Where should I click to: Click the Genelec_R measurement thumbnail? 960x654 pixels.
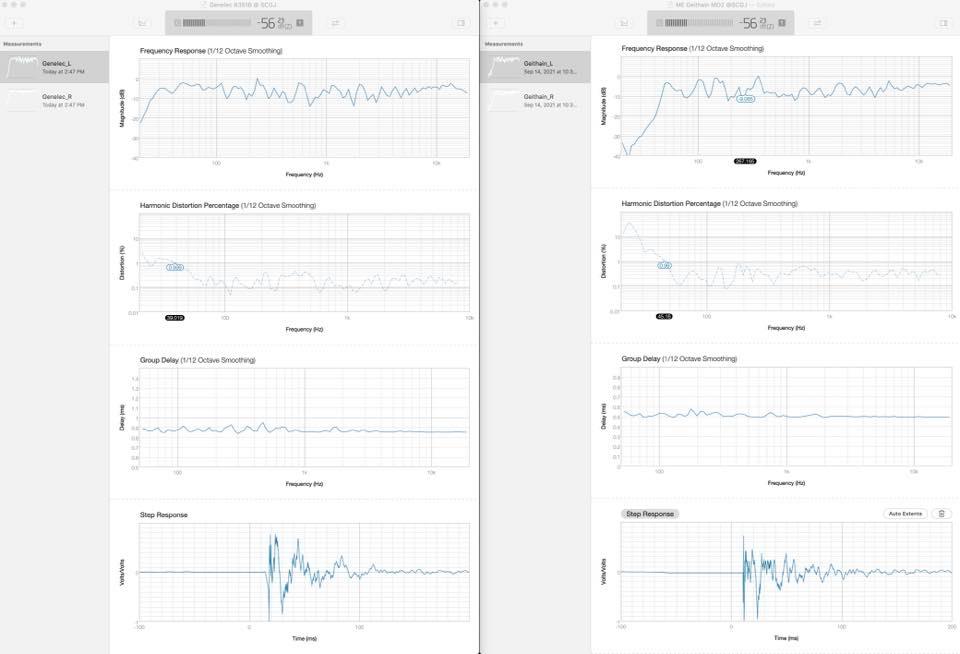click(21, 100)
